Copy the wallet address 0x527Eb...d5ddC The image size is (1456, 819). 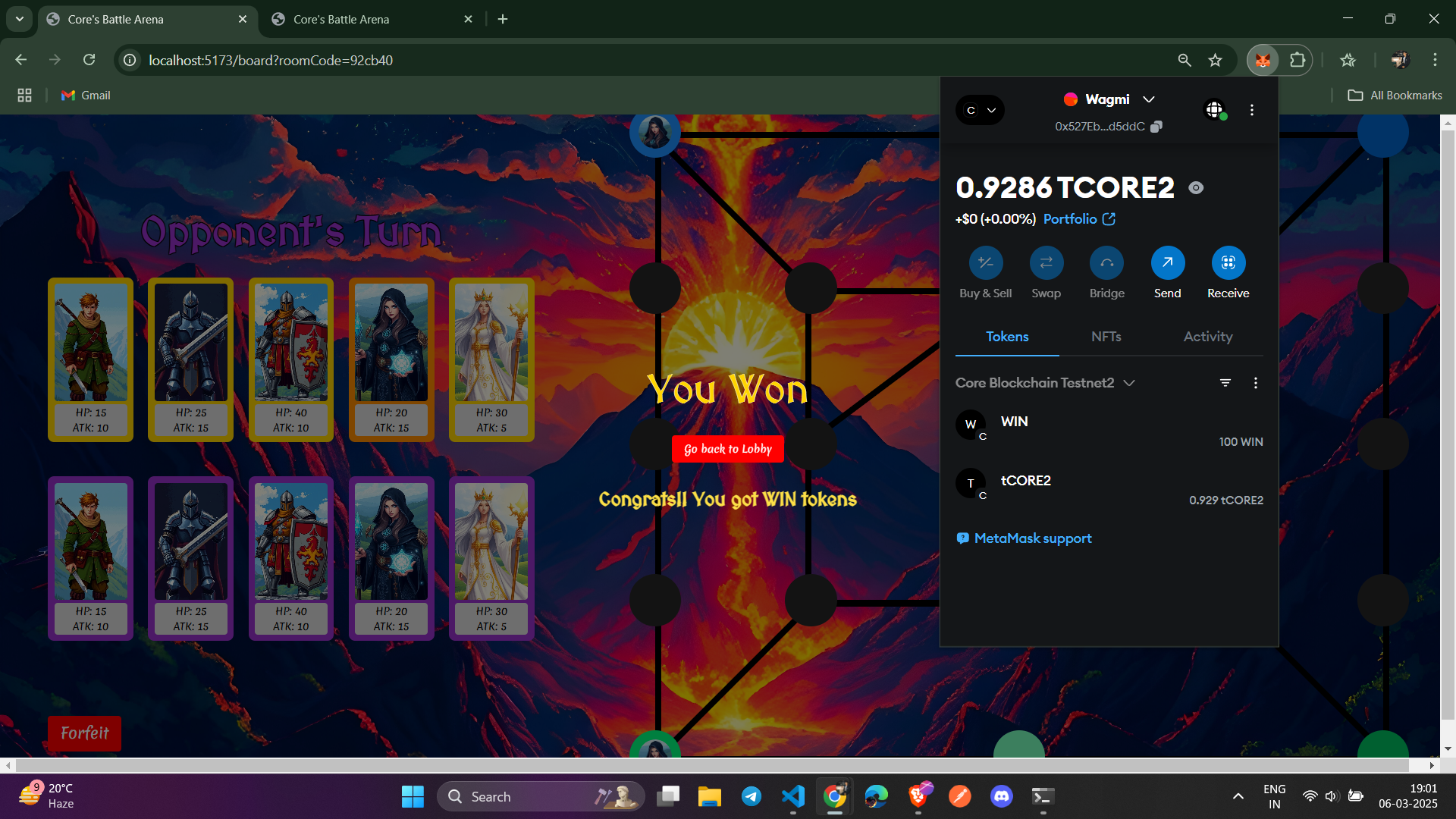click(1156, 127)
